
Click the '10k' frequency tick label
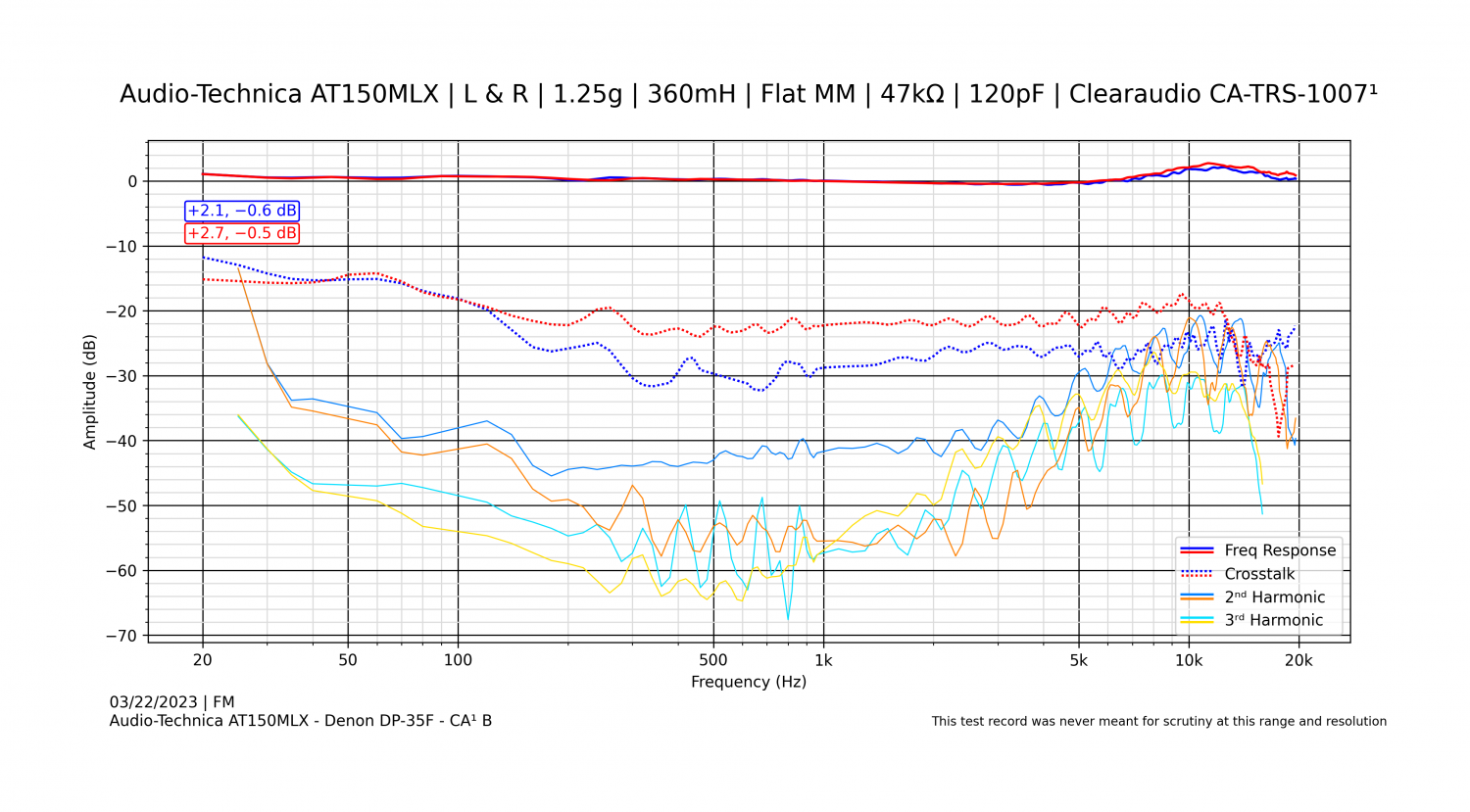[x=1189, y=660]
